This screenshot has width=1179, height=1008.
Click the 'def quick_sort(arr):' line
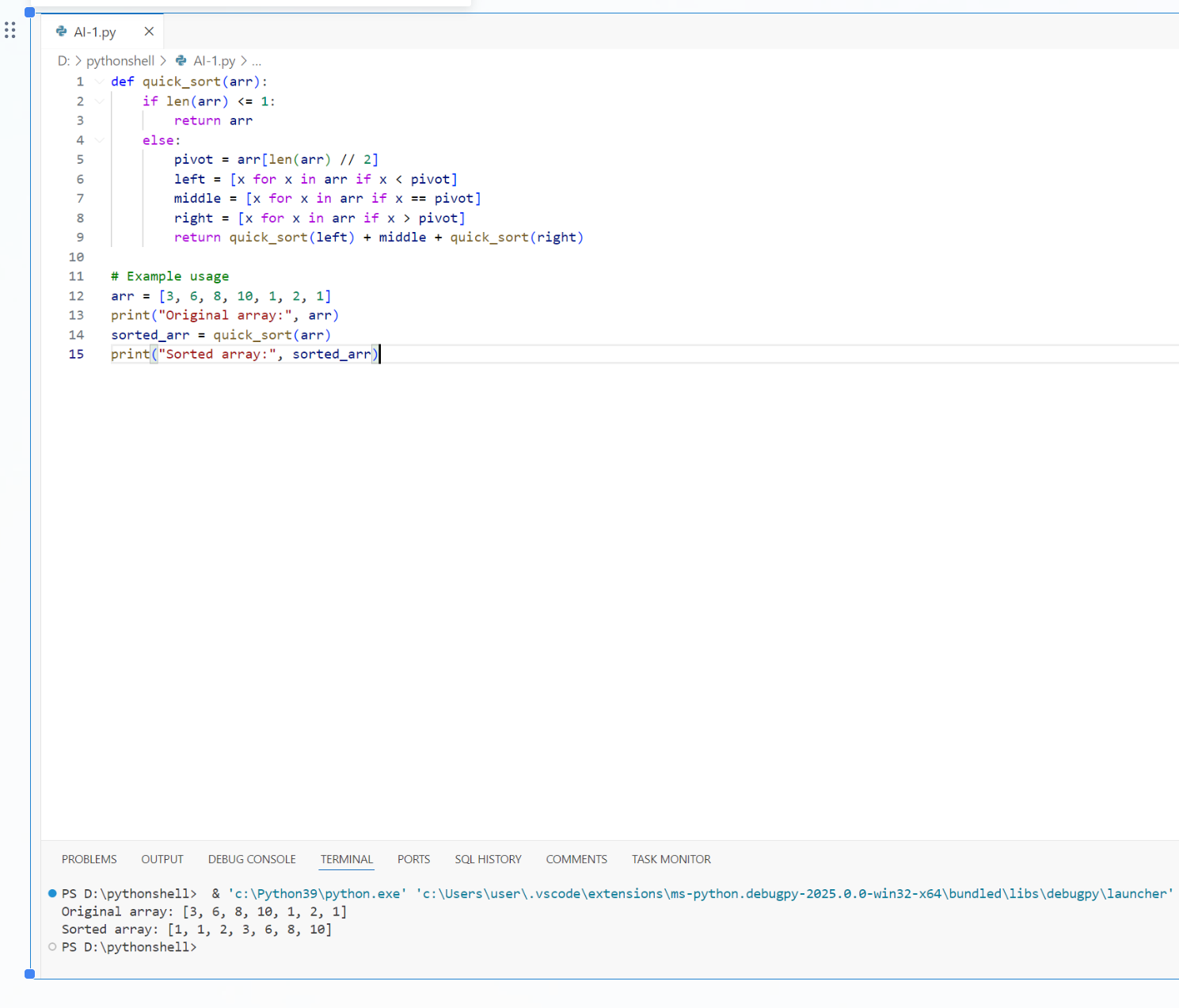(189, 82)
